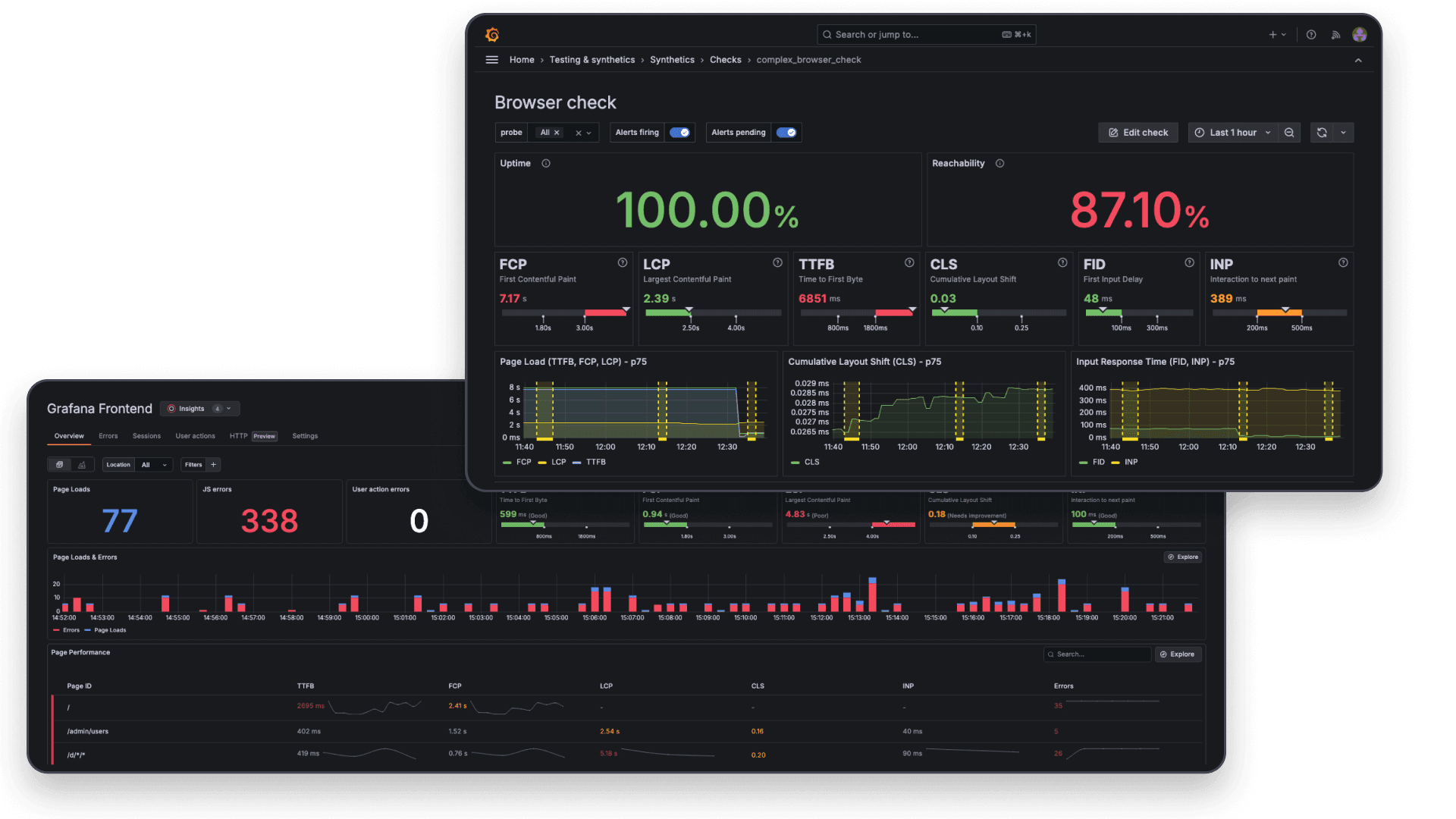Click the Edit check button

(1138, 133)
